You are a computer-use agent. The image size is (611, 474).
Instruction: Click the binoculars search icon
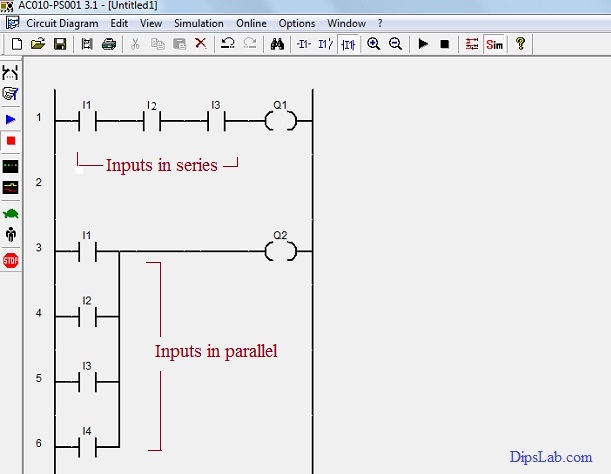[279, 44]
